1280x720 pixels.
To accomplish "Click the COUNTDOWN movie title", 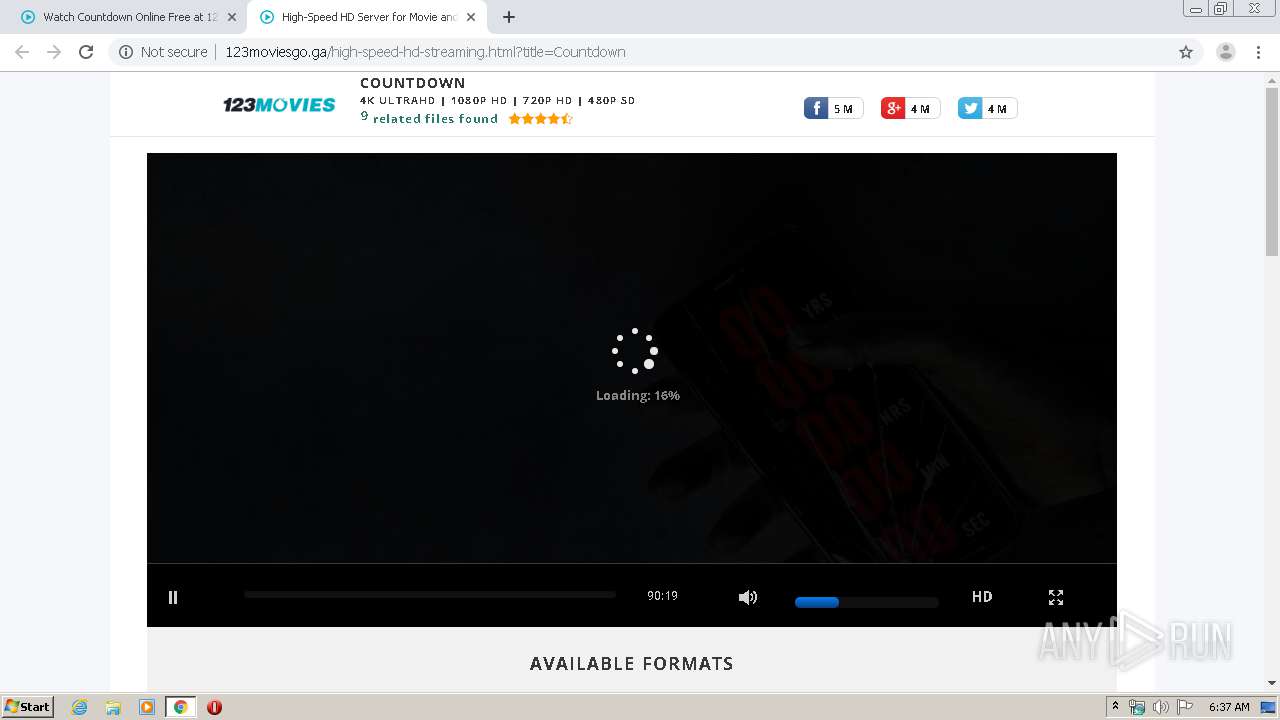I will point(412,83).
